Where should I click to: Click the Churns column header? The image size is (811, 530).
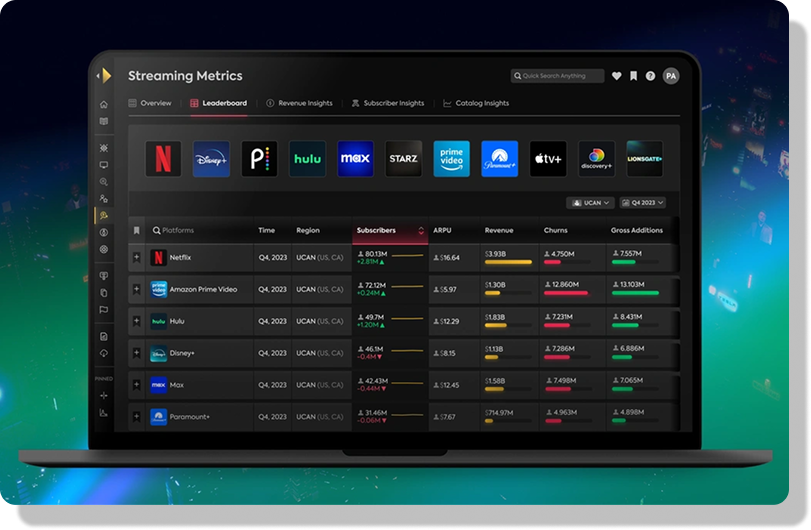(555, 231)
